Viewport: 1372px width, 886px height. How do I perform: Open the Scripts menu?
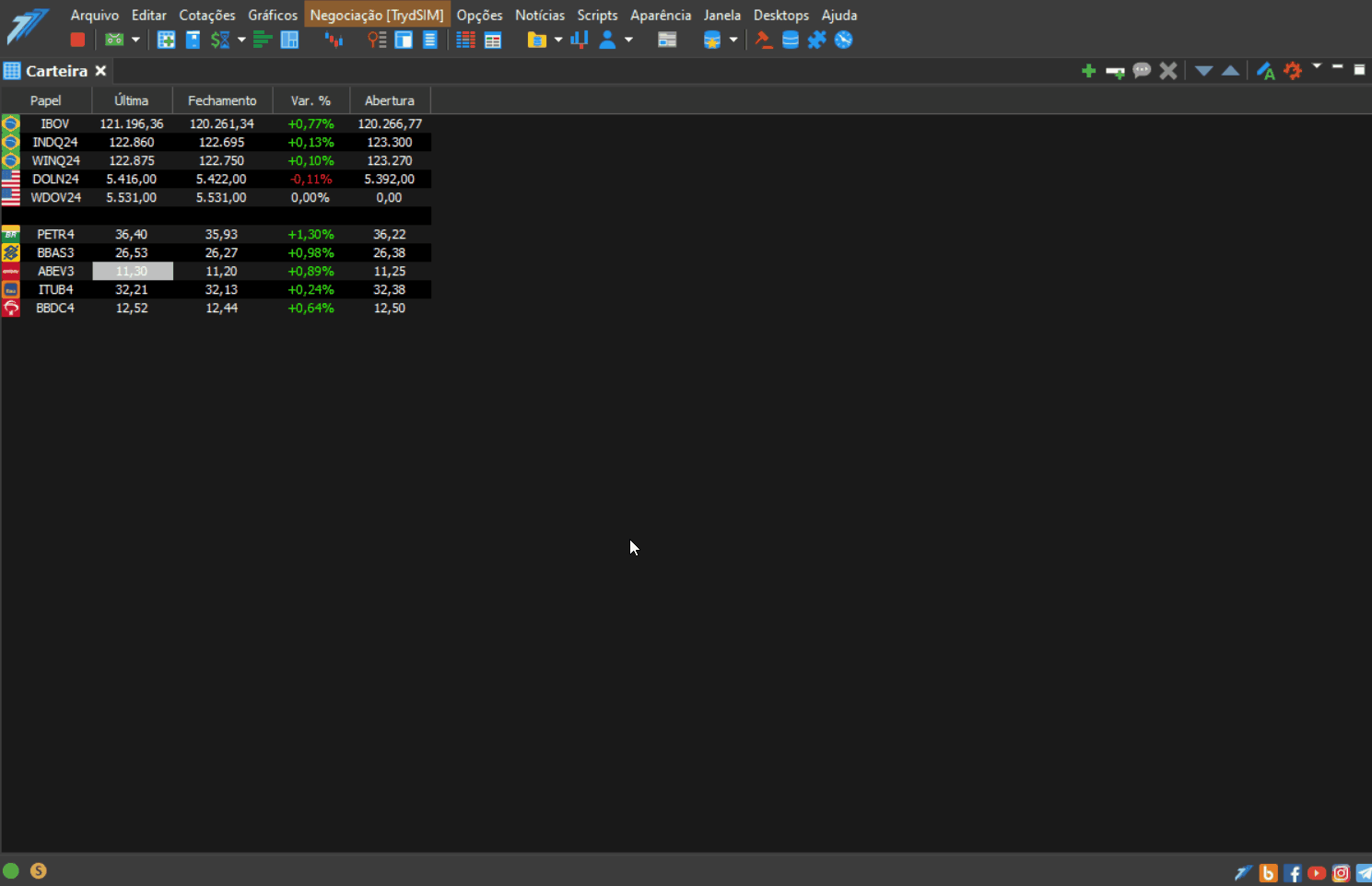click(x=597, y=15)
